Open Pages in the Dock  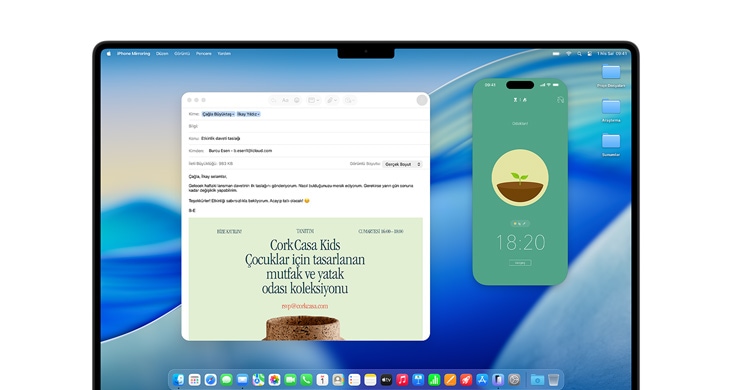(x=450, y=380)
